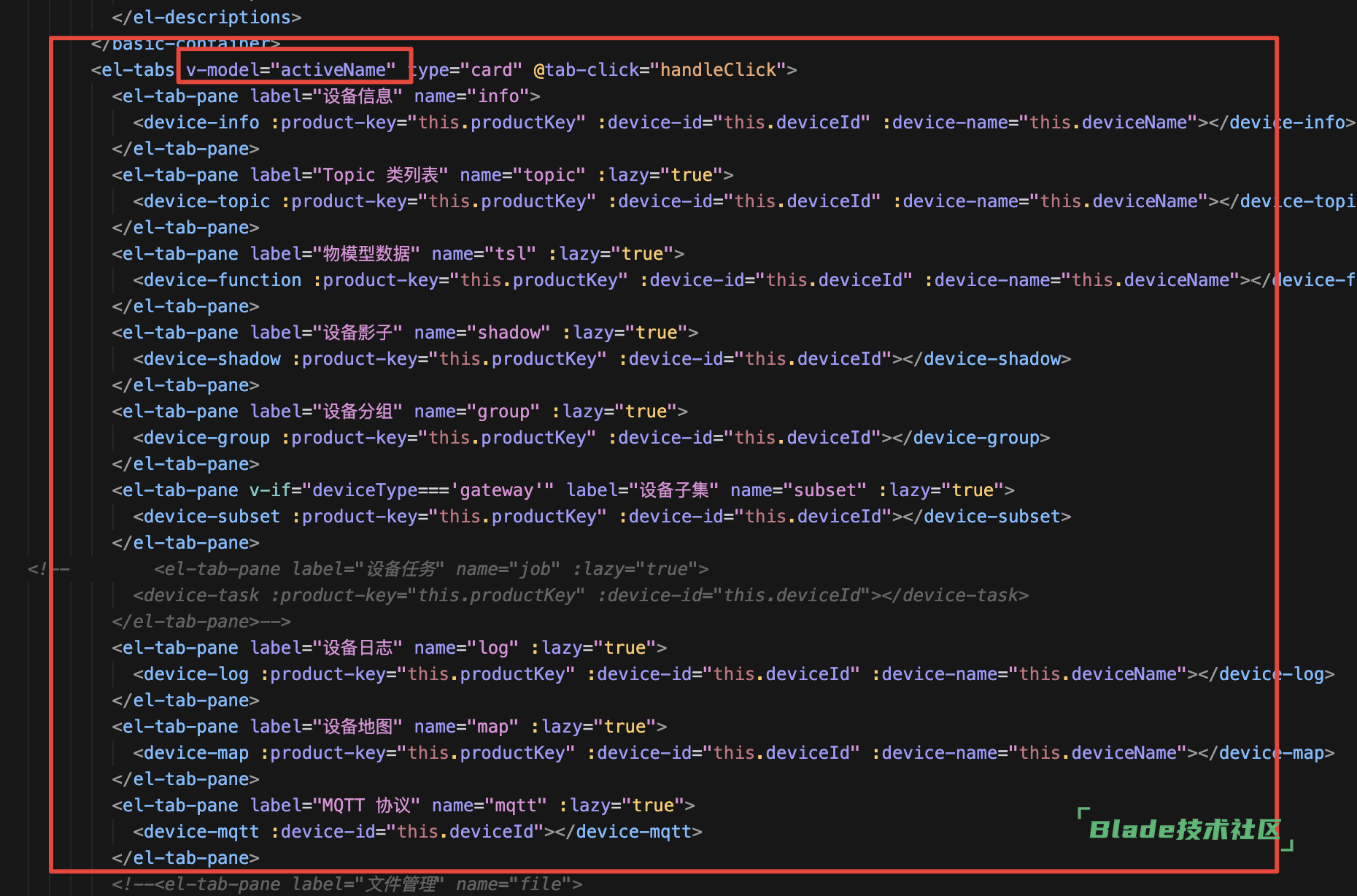Click the name="shadow" attribute

pos(482,333)
